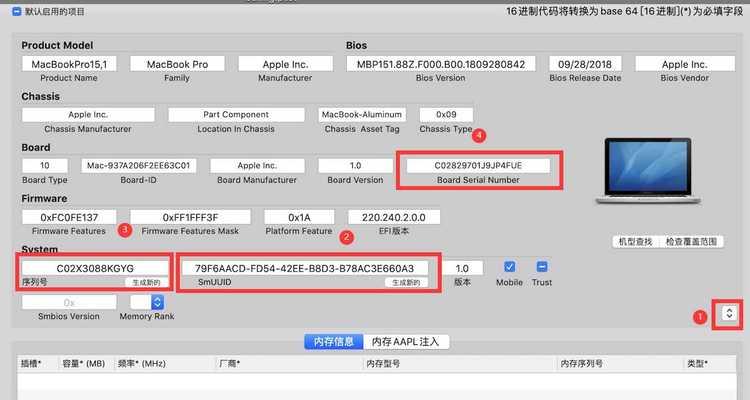Edit the Platform Feature field 0x1A
Image resolution: width=750 pixels, height=400 pixels.
[299, 217]
